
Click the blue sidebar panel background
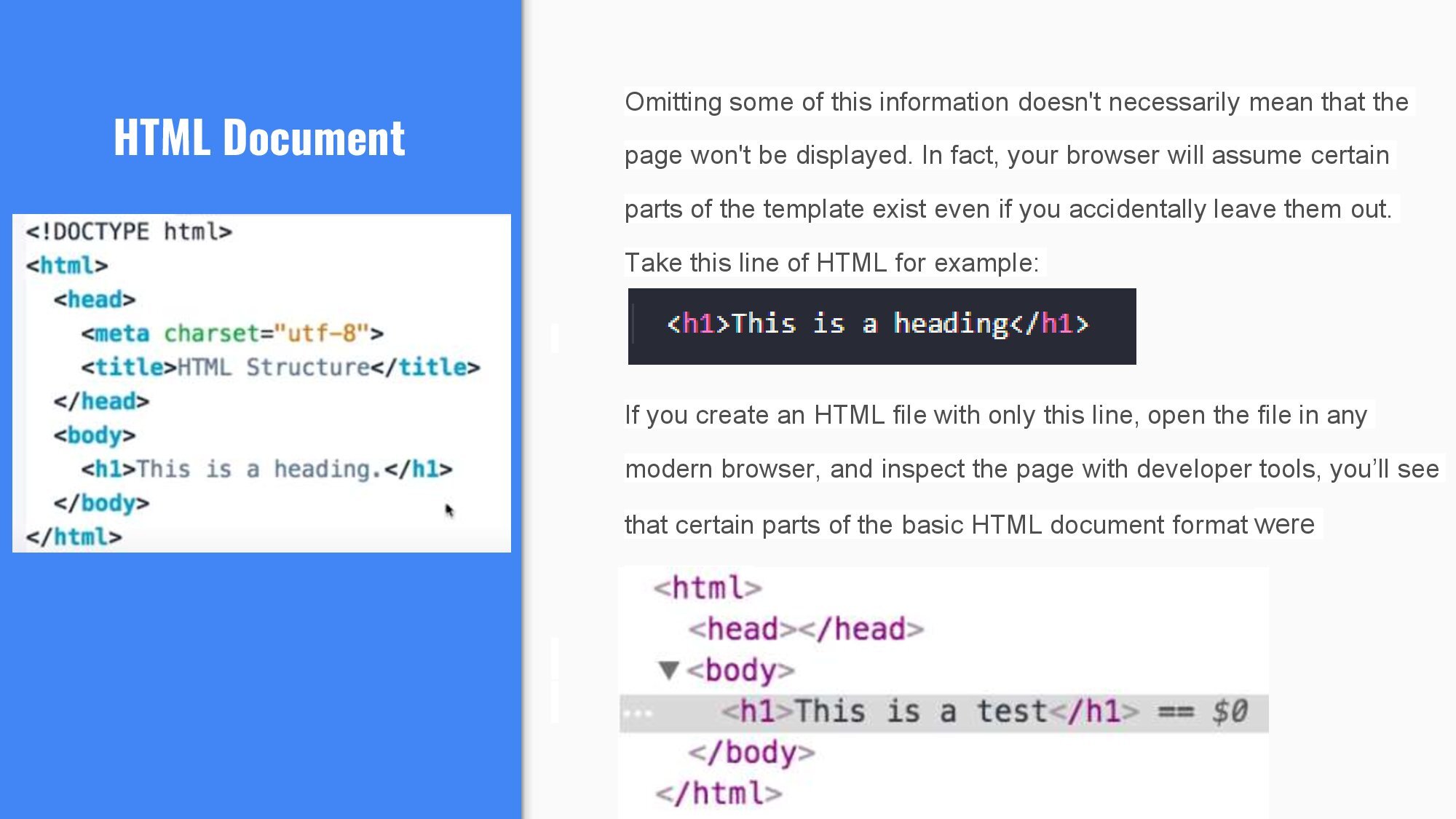[x=262, y=692]
